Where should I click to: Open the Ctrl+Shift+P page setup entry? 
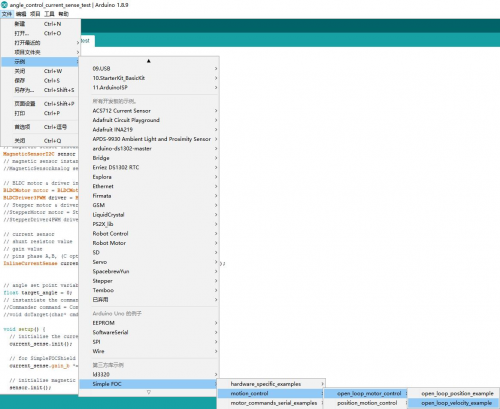[x=41, y=104]
